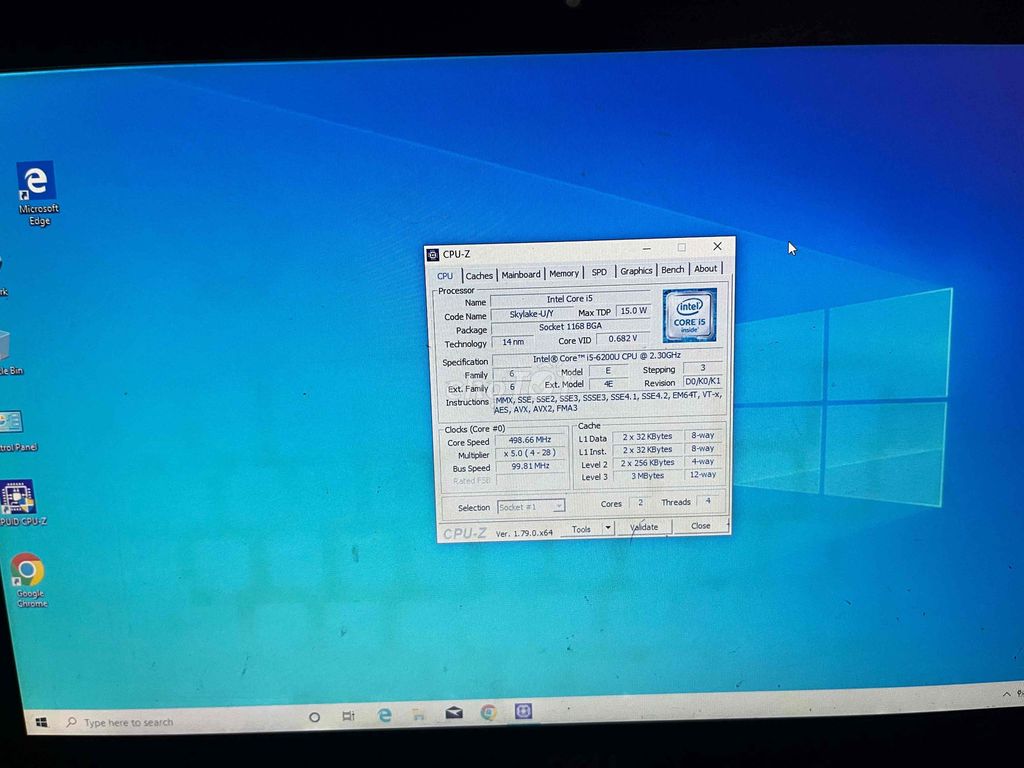Viewport: 1024px width, 768px height.
Task: Click the Tools button
Action: 581,529
